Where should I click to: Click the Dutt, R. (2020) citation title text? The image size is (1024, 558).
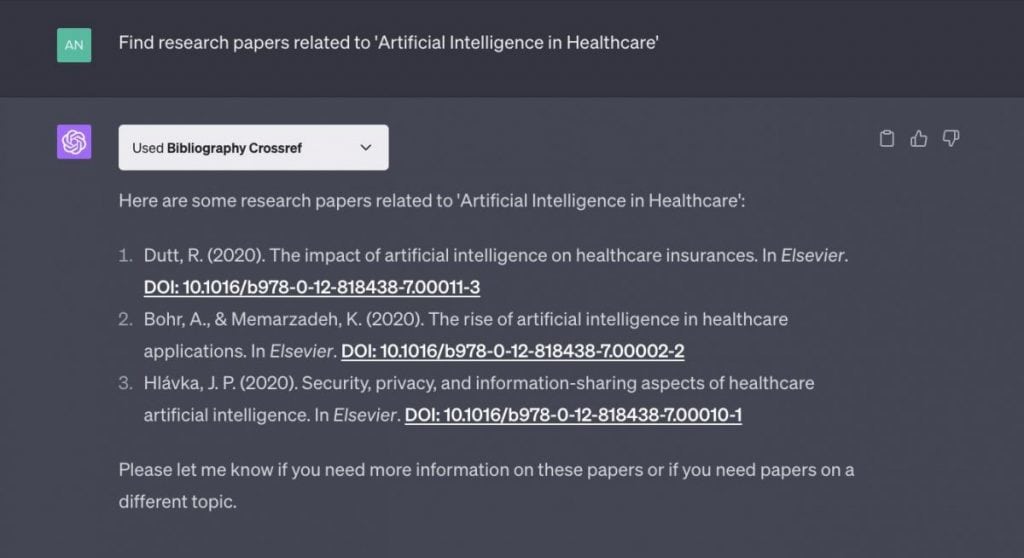point(513,255)
